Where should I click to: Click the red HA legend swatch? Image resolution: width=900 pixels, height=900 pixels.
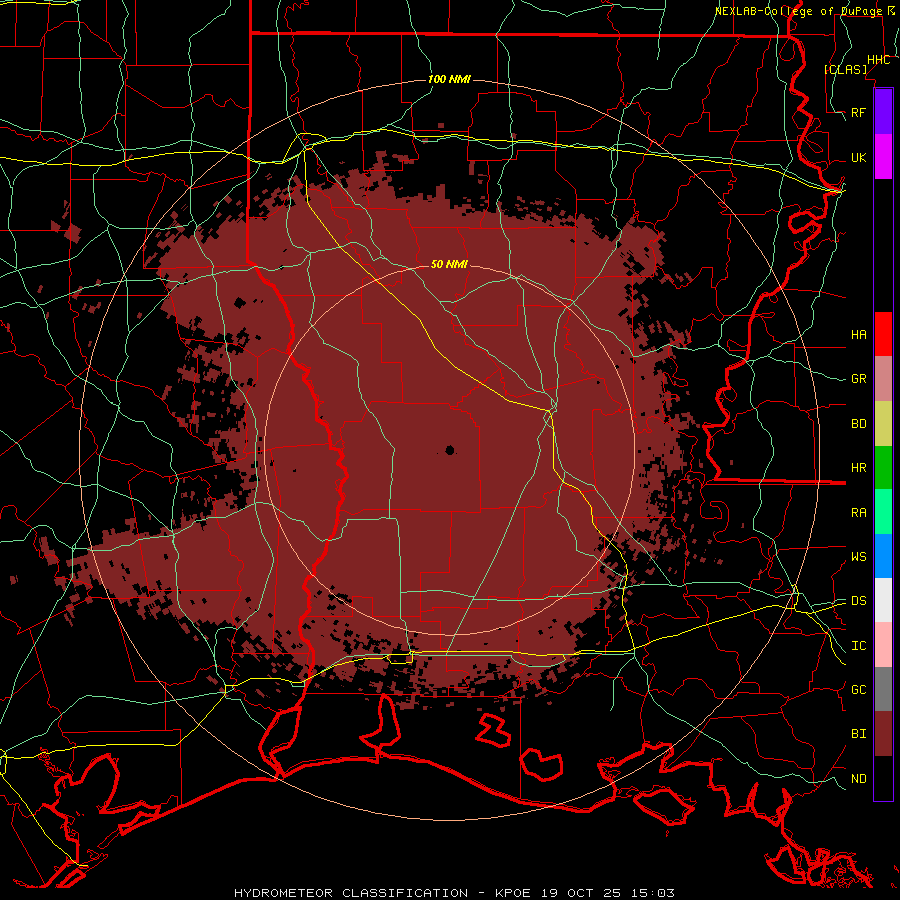(883, 334)
